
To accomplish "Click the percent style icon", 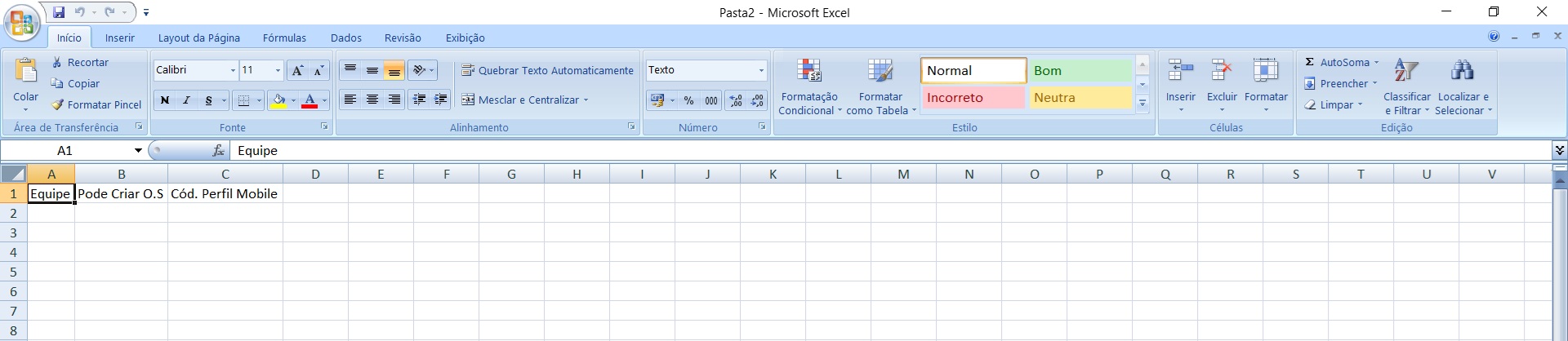I will click(x=688, y=100).
